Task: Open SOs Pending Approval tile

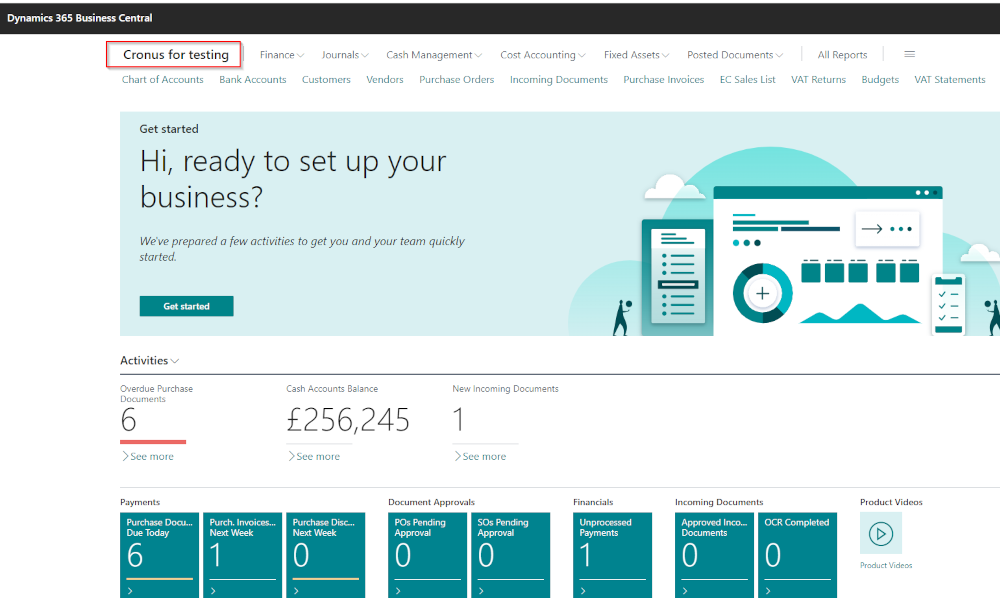Action: point(510,555)
